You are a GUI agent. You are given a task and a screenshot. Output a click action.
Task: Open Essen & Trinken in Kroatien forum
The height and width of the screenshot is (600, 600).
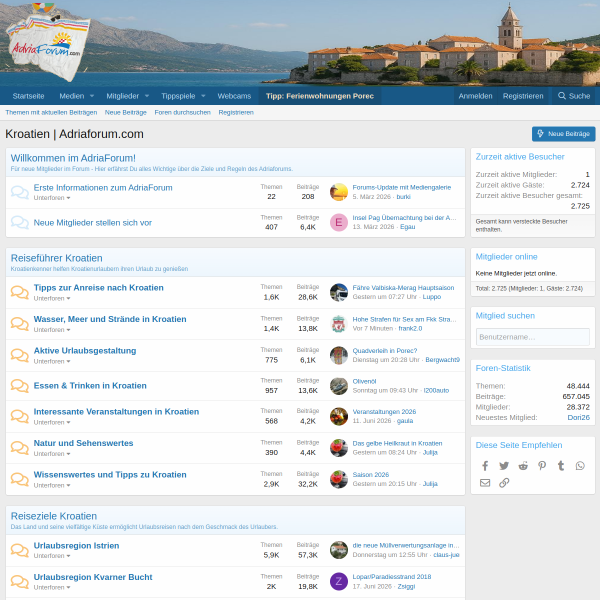(x=90, y=386)
